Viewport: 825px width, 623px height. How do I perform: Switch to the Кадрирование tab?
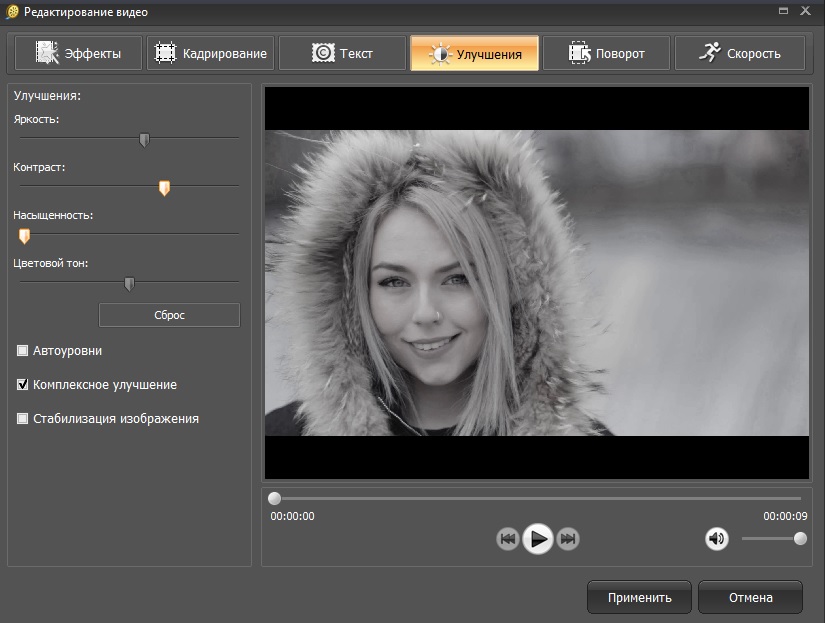tap(210, 53)
